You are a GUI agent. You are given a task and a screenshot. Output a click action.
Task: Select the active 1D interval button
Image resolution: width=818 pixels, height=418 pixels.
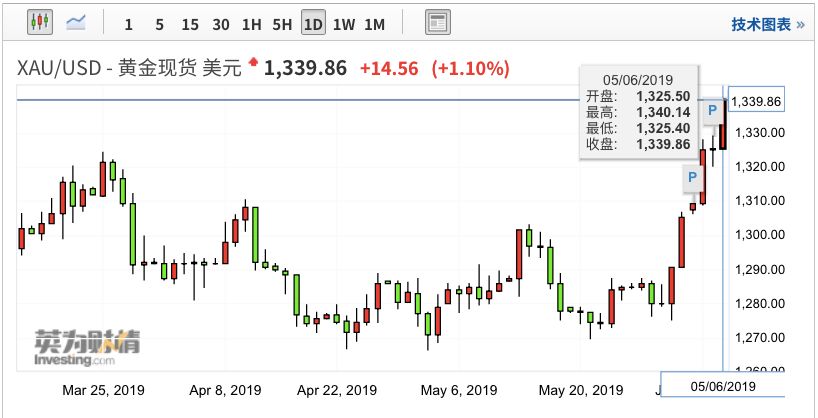313,23
